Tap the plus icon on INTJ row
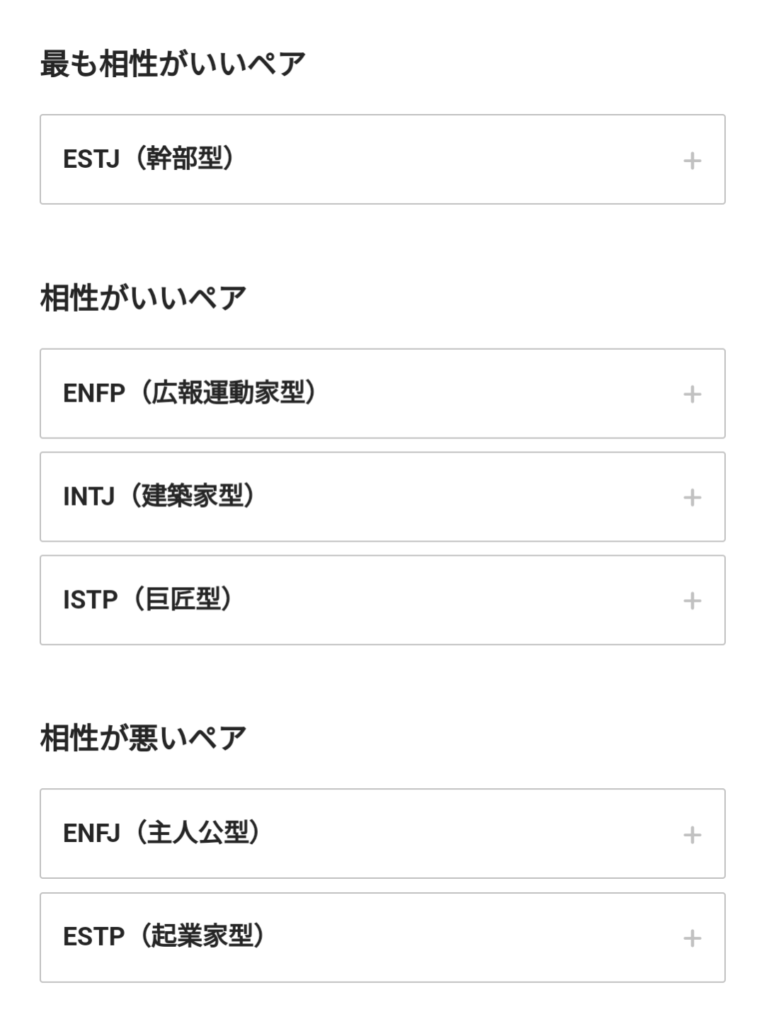 (691, 497)
